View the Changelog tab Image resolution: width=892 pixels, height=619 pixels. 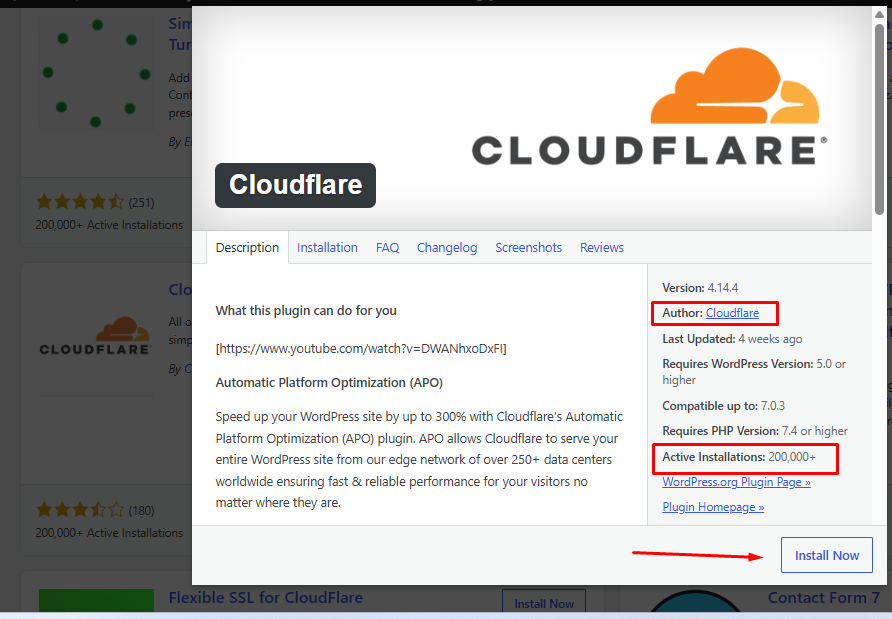pyautogui.click(x=447, y=247)
